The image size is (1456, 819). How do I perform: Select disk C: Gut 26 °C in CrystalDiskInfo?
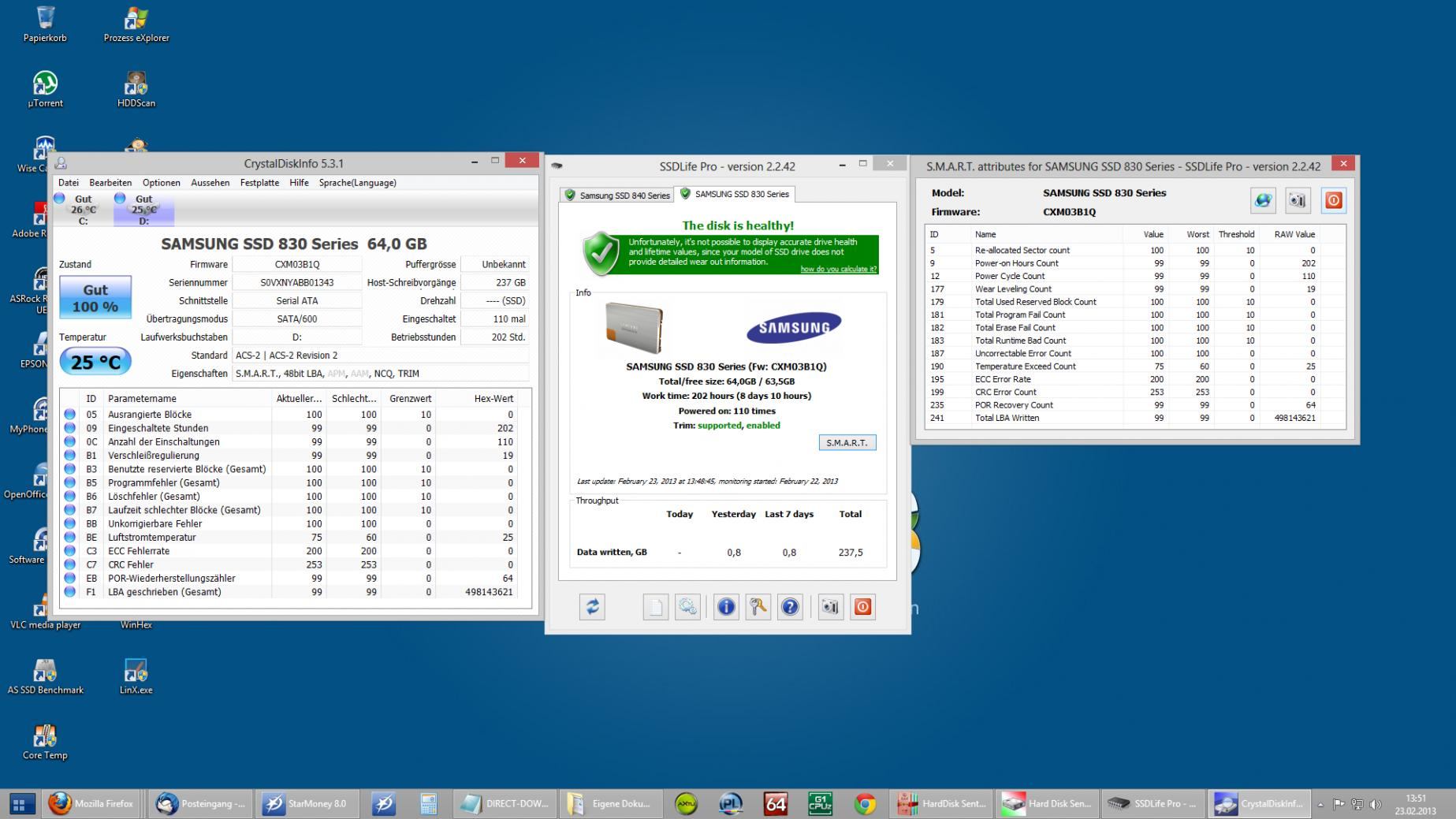coord(83,210)
